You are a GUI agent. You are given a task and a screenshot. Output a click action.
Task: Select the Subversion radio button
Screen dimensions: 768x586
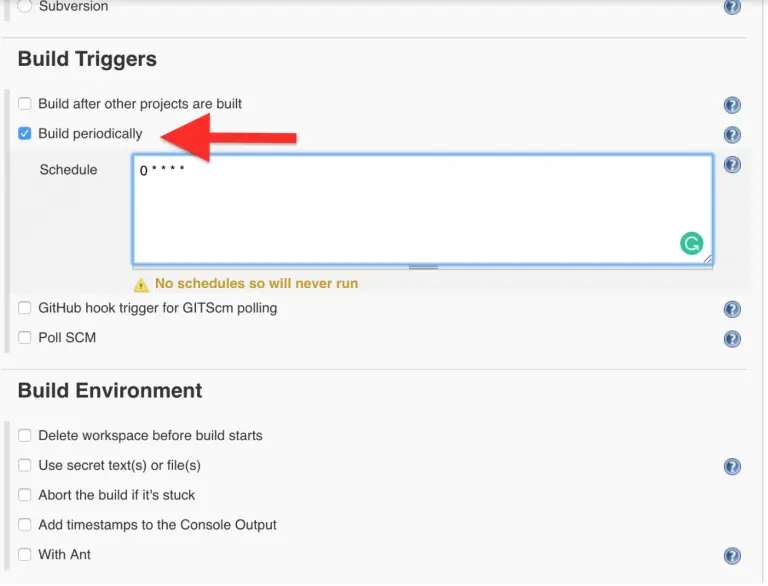(25, 7)
